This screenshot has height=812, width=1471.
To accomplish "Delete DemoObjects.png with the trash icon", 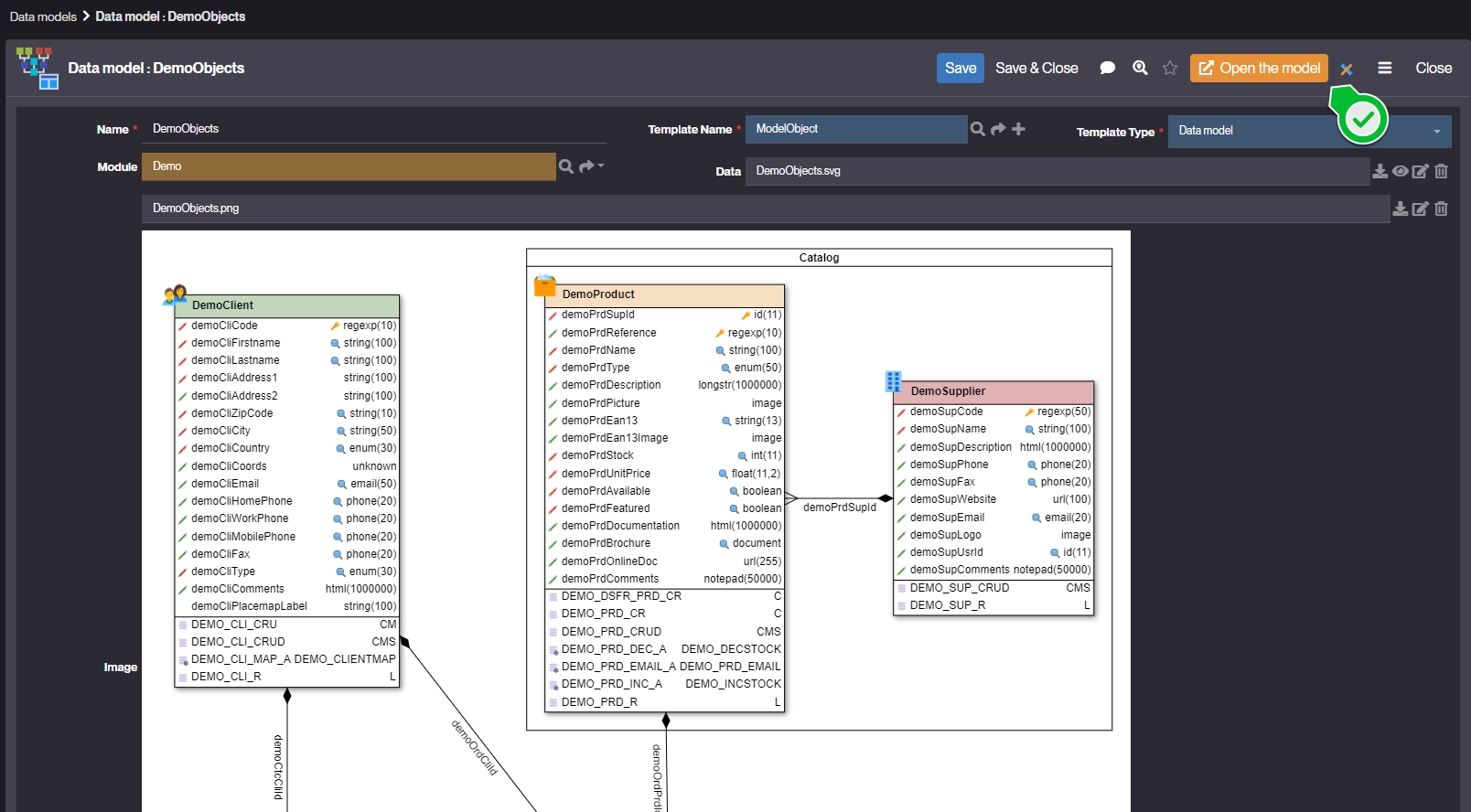I will [x=1441, y=208].
